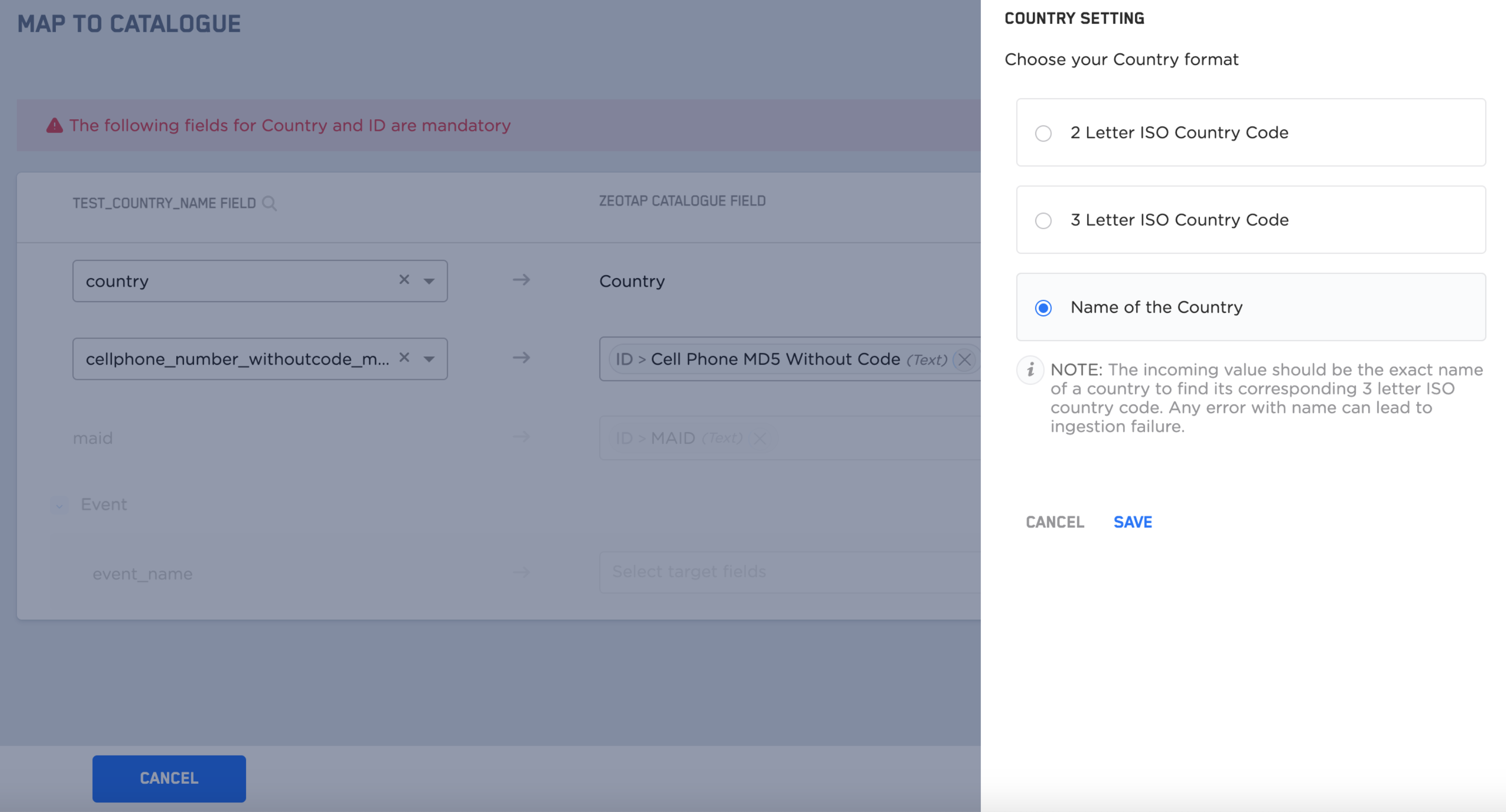
Task: Click the Country catalogue field label
Action: 632,281
